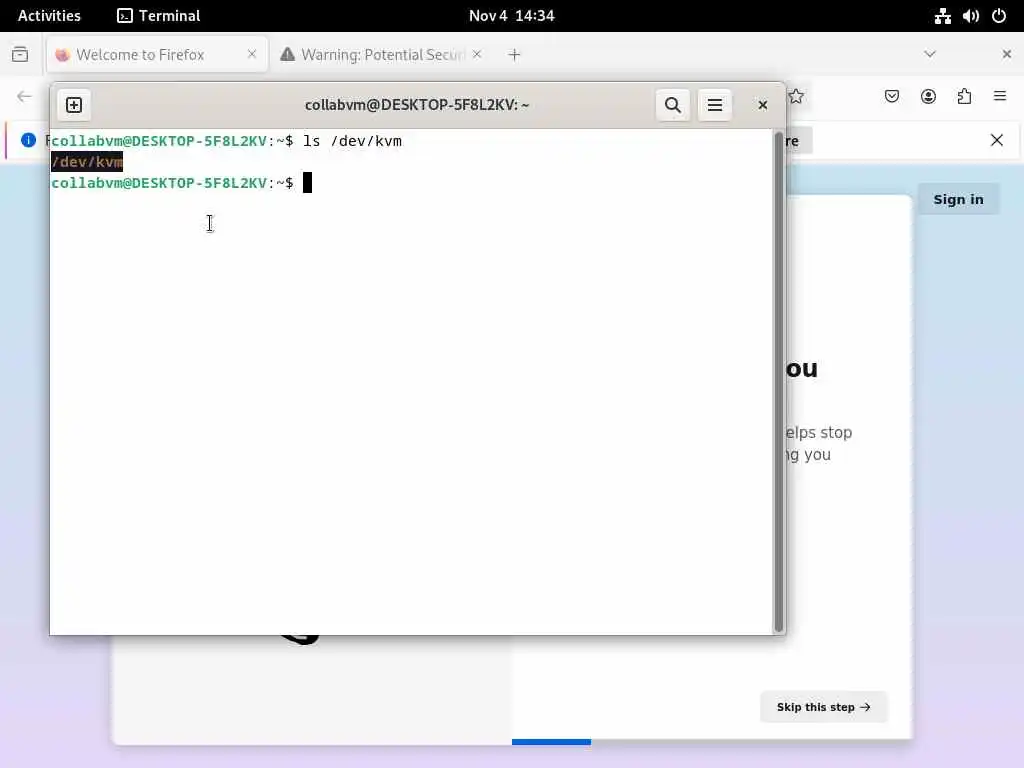
Task: Close the Firefox window
Action: pyautogui.click(x=1006, y=54)
